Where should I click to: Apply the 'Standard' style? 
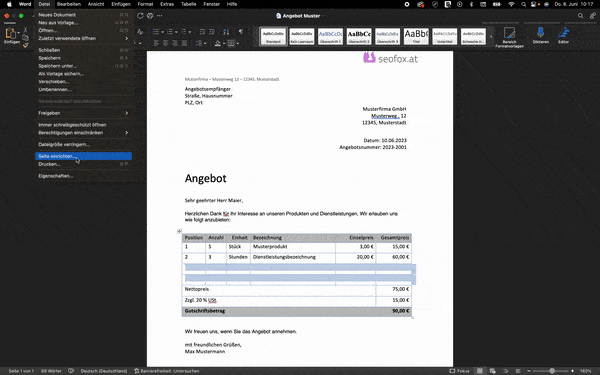[273, 36]
